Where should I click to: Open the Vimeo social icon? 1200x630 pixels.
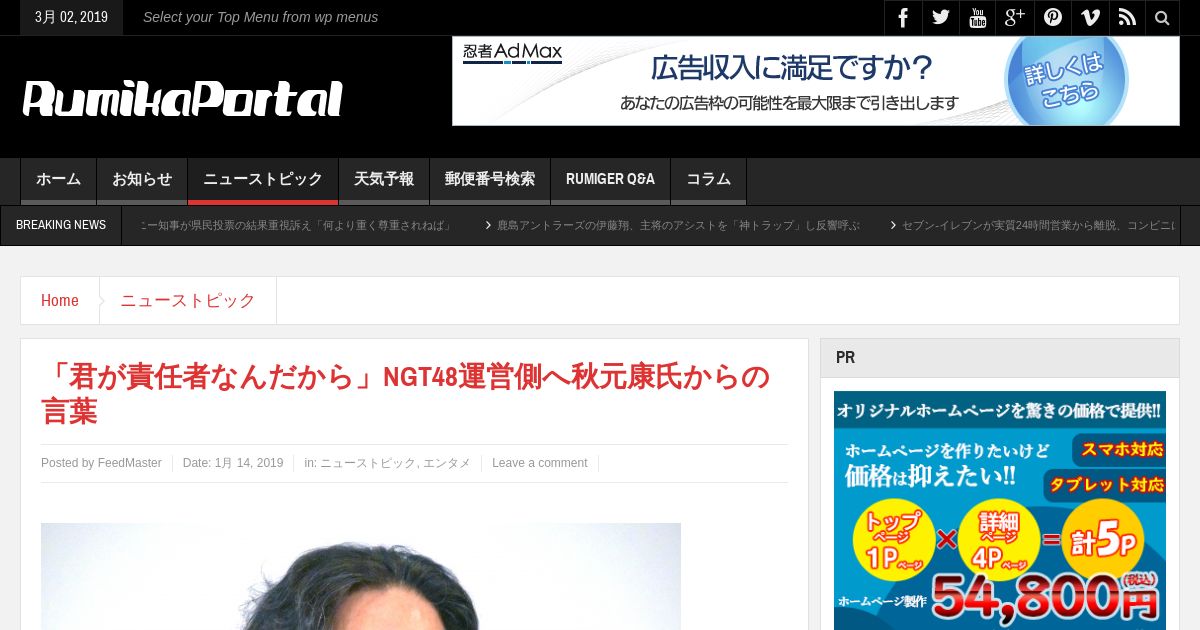pyautogui.click(x=1090, y=17)
